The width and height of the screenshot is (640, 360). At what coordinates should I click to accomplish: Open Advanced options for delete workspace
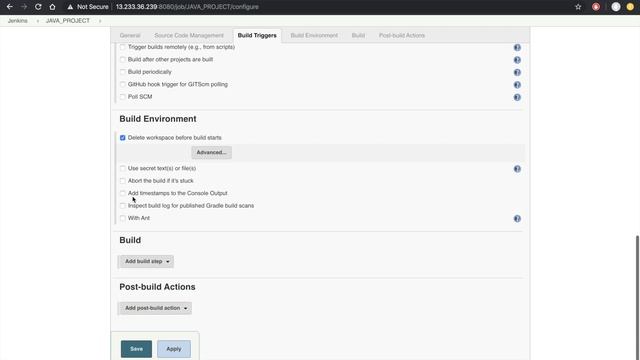click(x=211, y=153)
